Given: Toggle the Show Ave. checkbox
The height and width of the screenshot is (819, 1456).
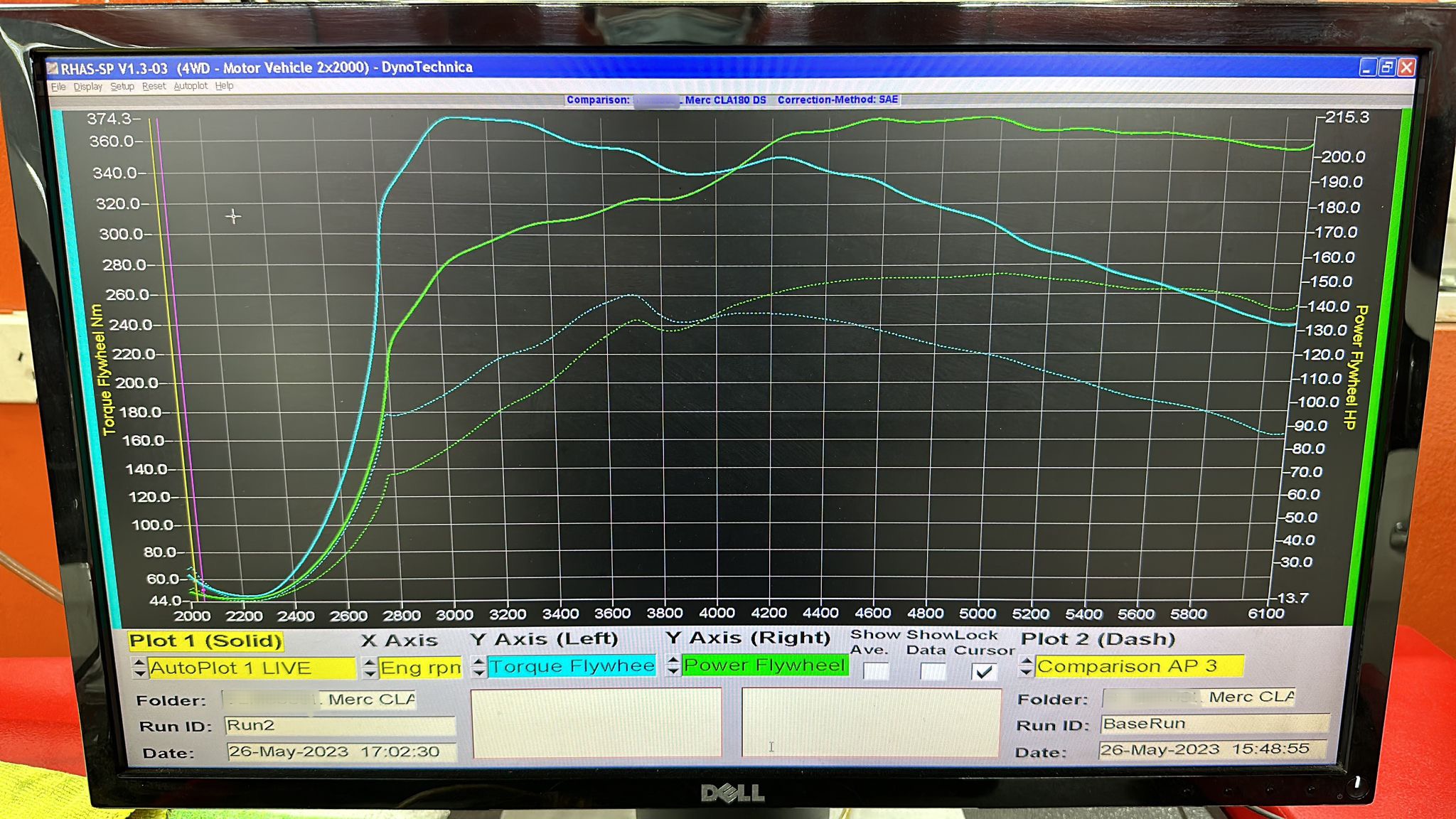Looking at the screenshot, I should click(x=876, y=671).
